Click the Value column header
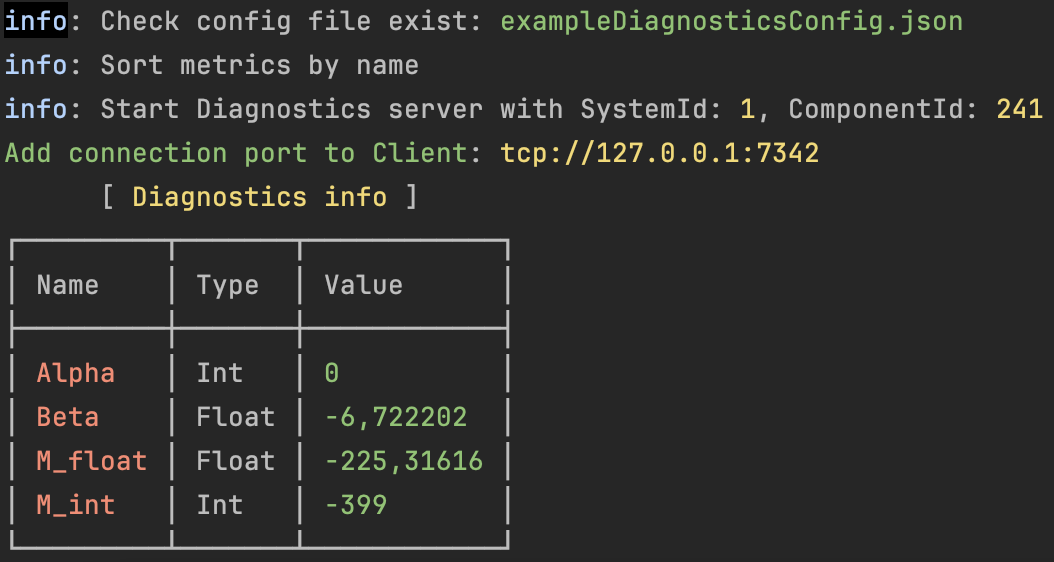 click(363, 285)
